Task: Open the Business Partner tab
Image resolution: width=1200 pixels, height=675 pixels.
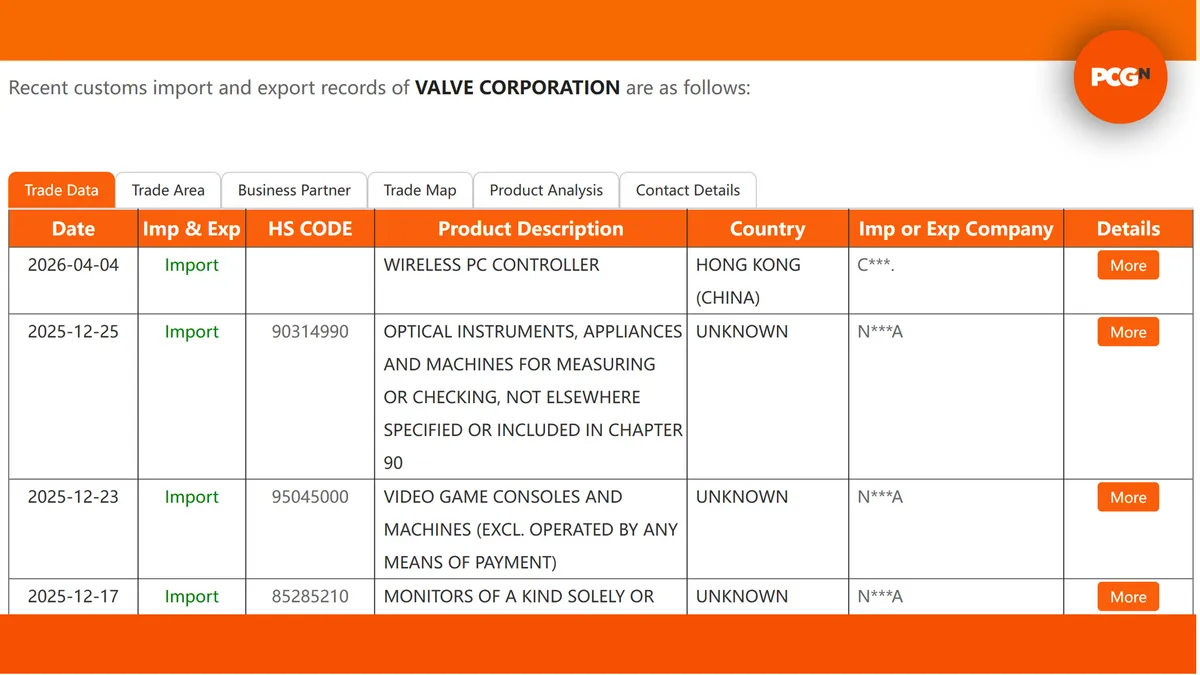Action: (294, 190)
